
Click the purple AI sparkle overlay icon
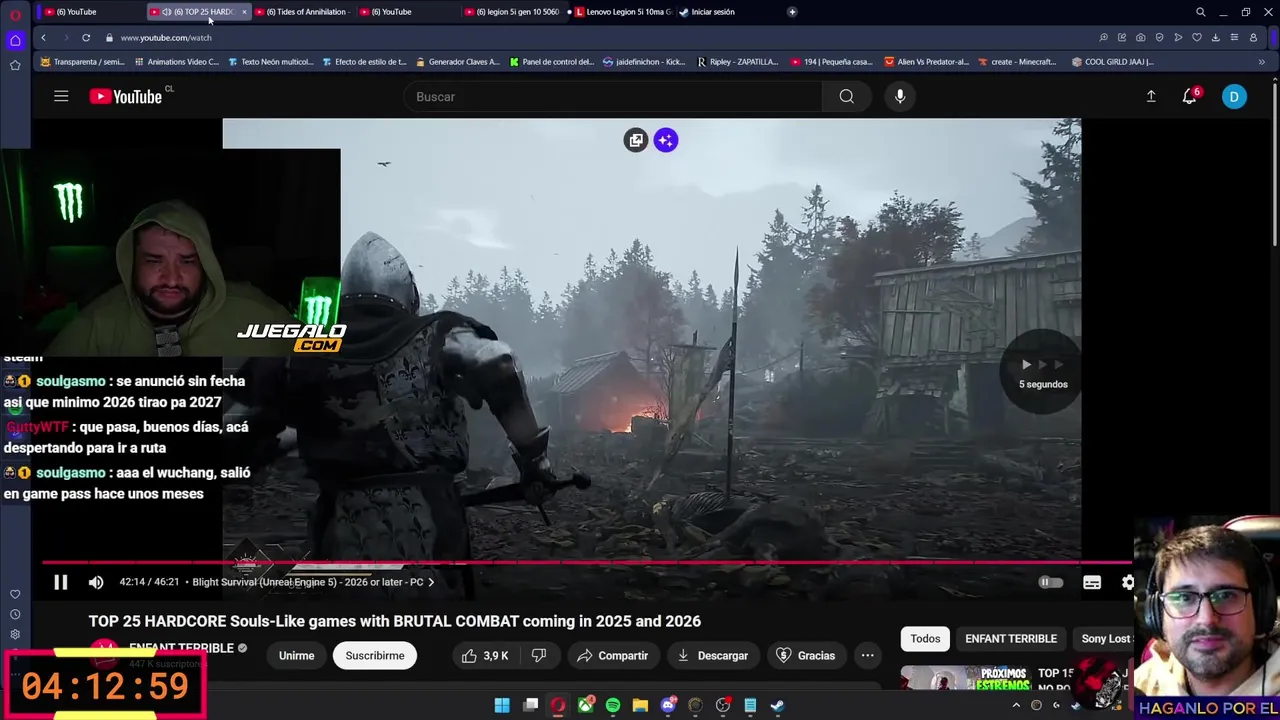pos(666,140)
